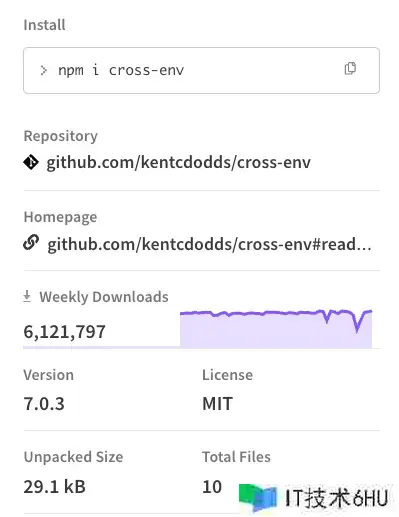The image size is (399, 517).
Task: Click the Homepage section label
Action: [x=60, y=217]
